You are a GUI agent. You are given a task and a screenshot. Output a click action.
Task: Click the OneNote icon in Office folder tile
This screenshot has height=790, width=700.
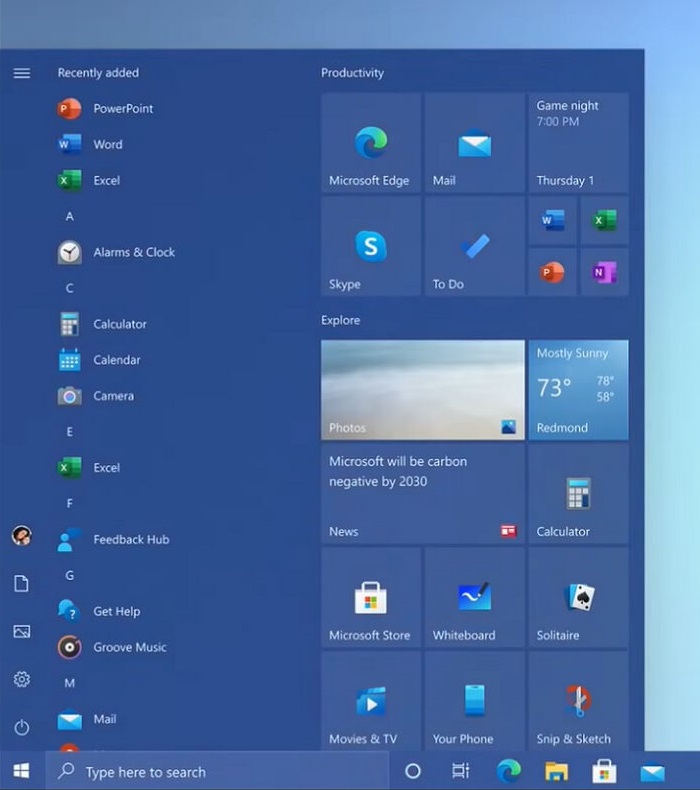click(604, 272)
